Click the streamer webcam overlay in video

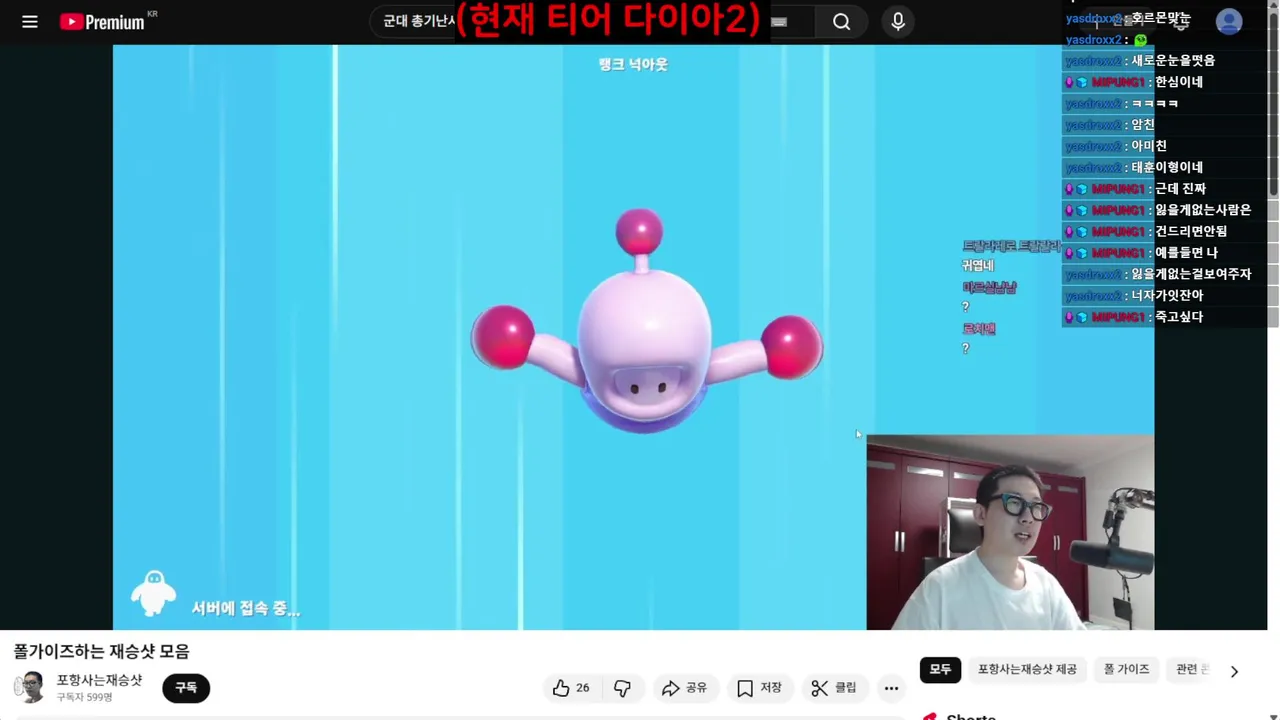tap(1010, 532)
